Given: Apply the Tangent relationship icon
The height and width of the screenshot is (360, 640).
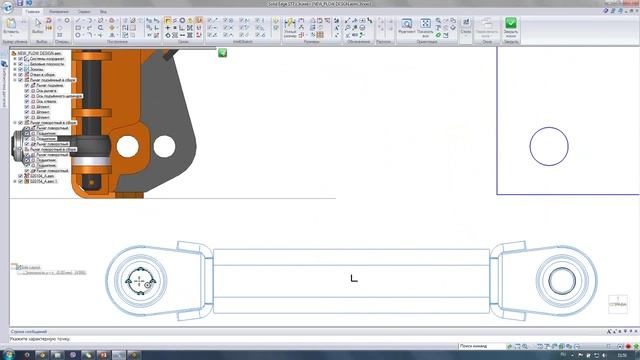Looking at the screenshot, I should click(x=167, y=36).
